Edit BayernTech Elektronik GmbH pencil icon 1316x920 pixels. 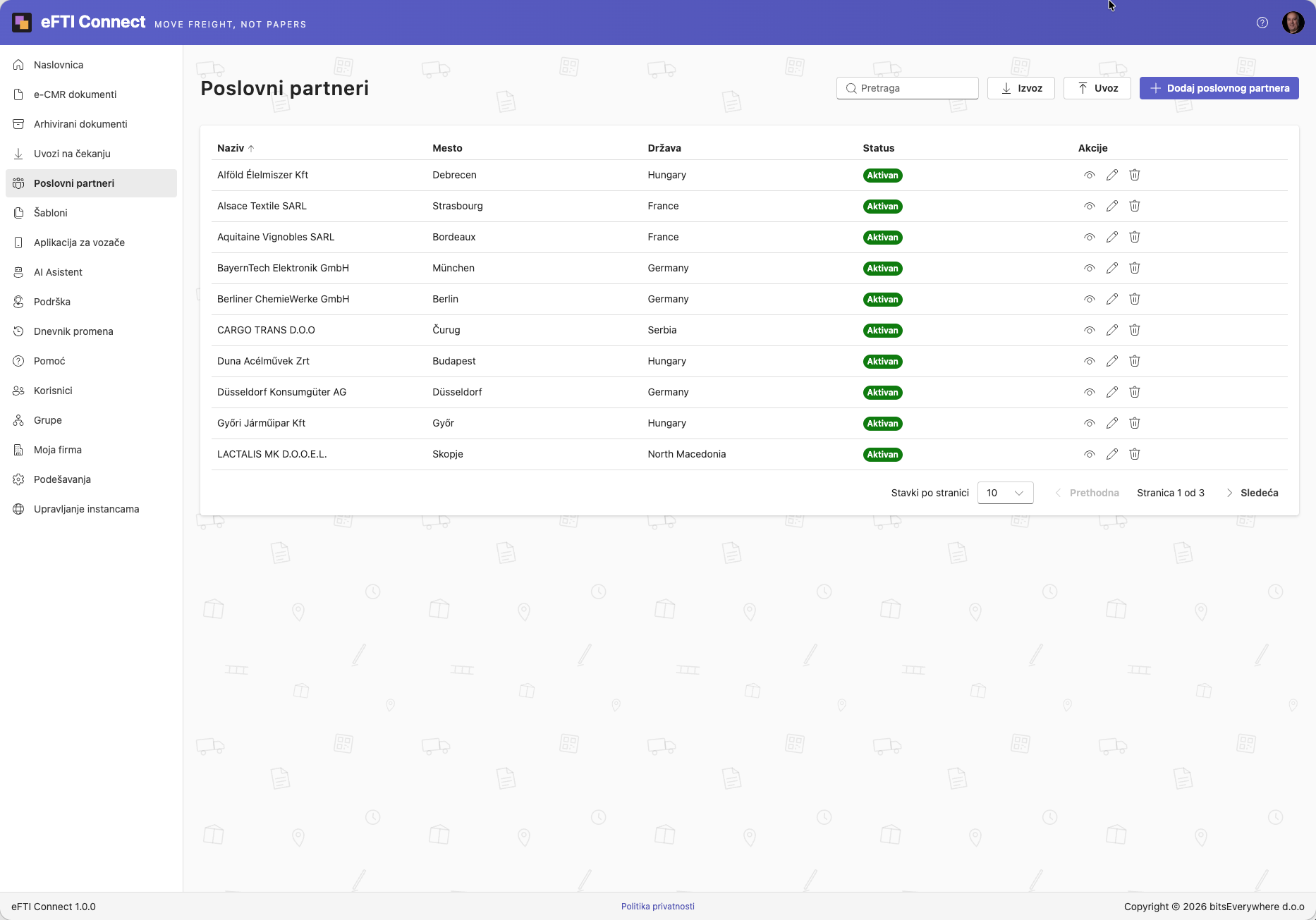[x=1112, y=268]
